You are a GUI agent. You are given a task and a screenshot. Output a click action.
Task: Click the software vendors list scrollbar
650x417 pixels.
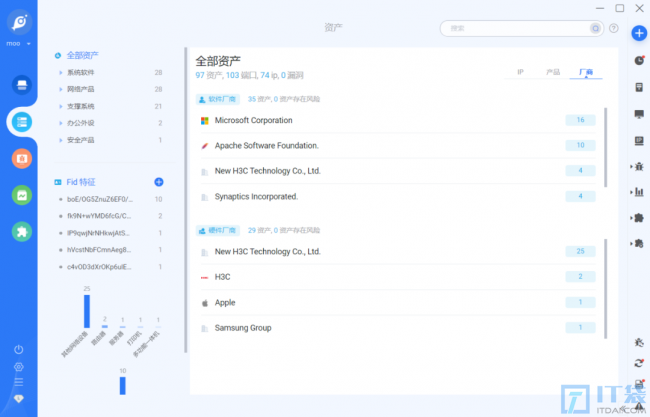[606, 147]
